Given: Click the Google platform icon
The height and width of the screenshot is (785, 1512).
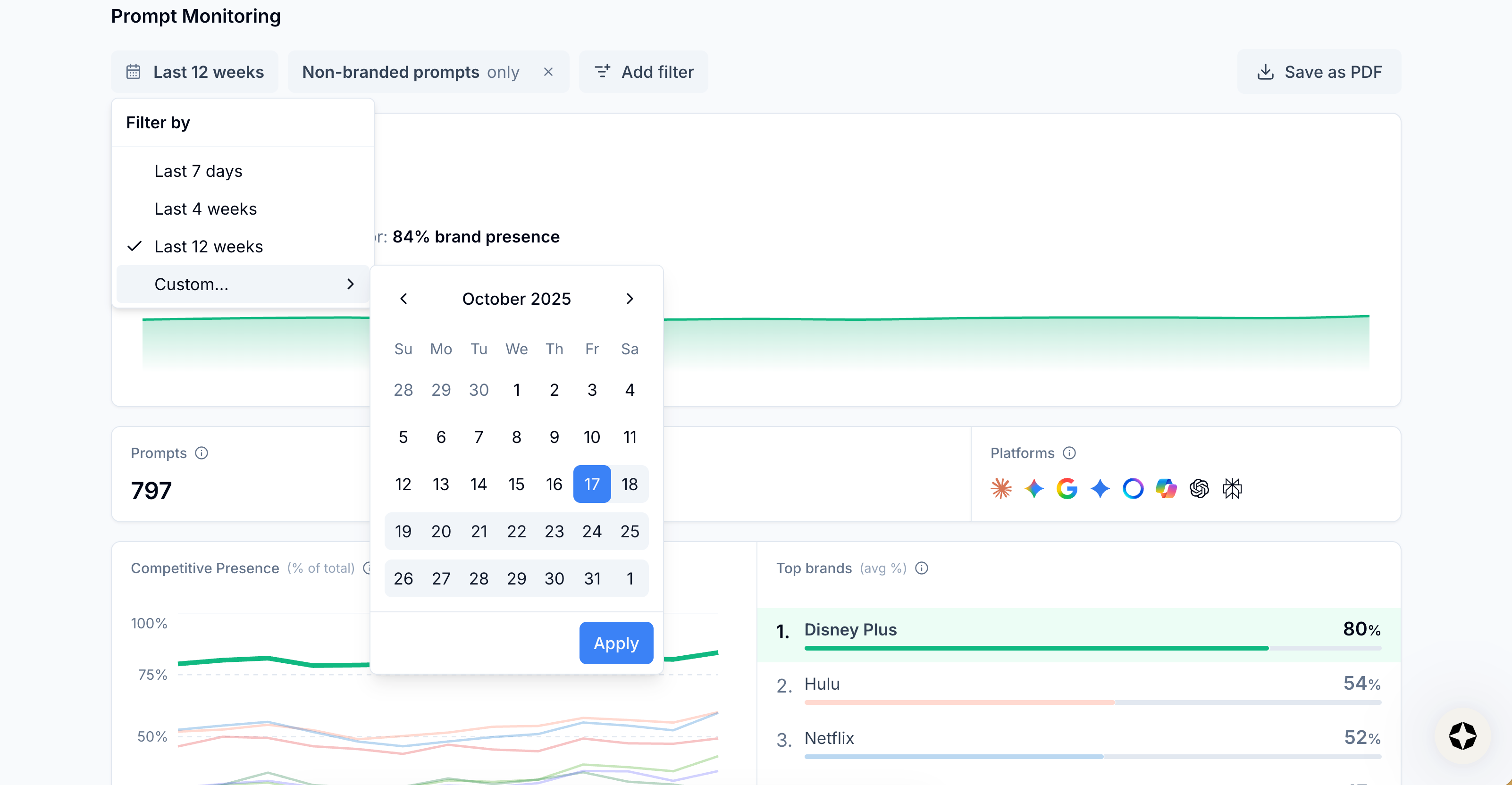Looking at the screenshot, I should point(1067,488).
